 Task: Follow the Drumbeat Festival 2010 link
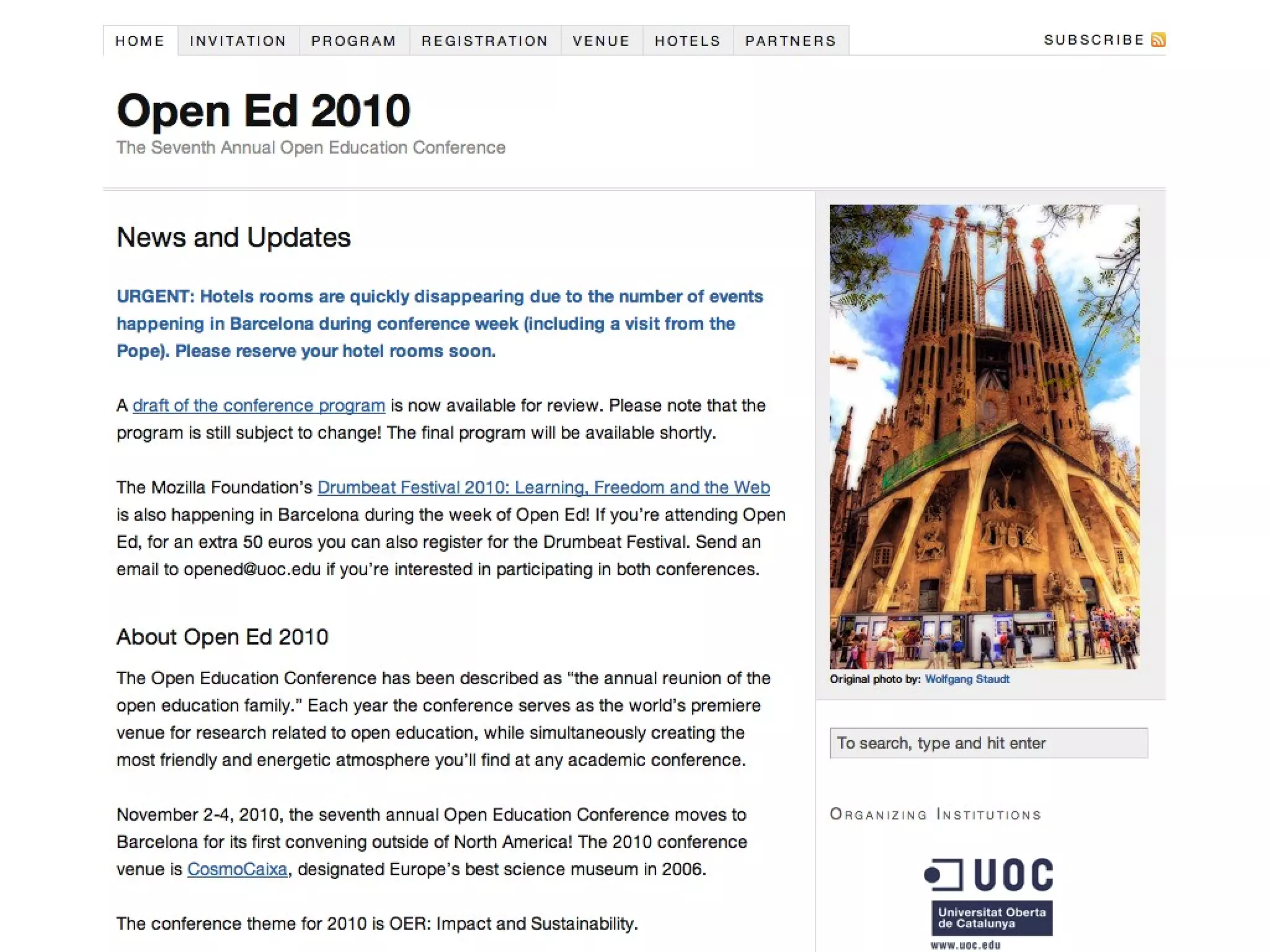tap(543, 488)
